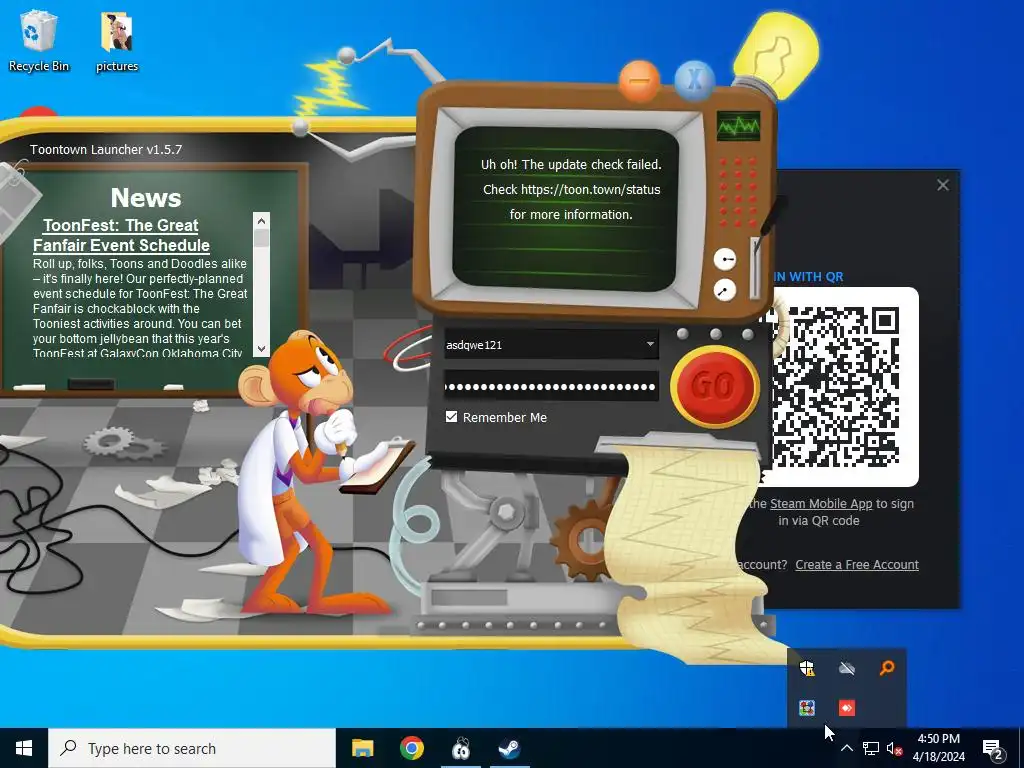Open the Windows Start menu

24,748
